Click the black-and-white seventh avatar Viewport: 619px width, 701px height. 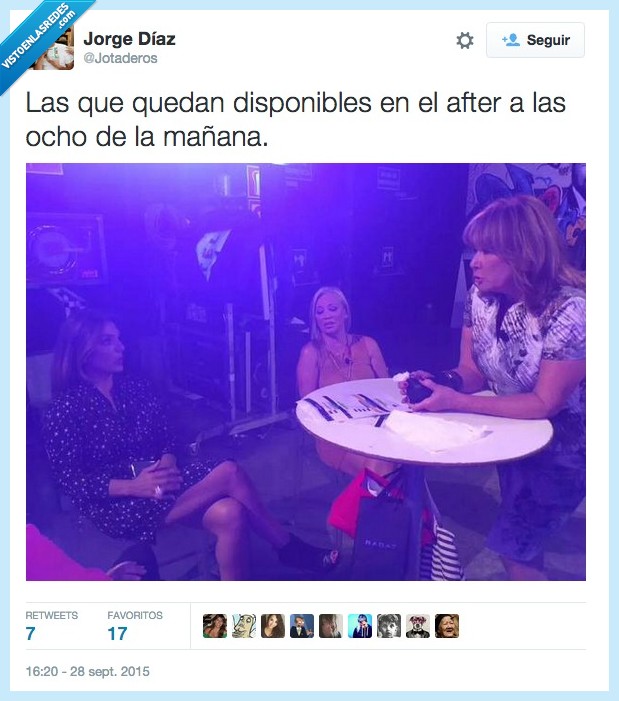(x=389, y=625)
